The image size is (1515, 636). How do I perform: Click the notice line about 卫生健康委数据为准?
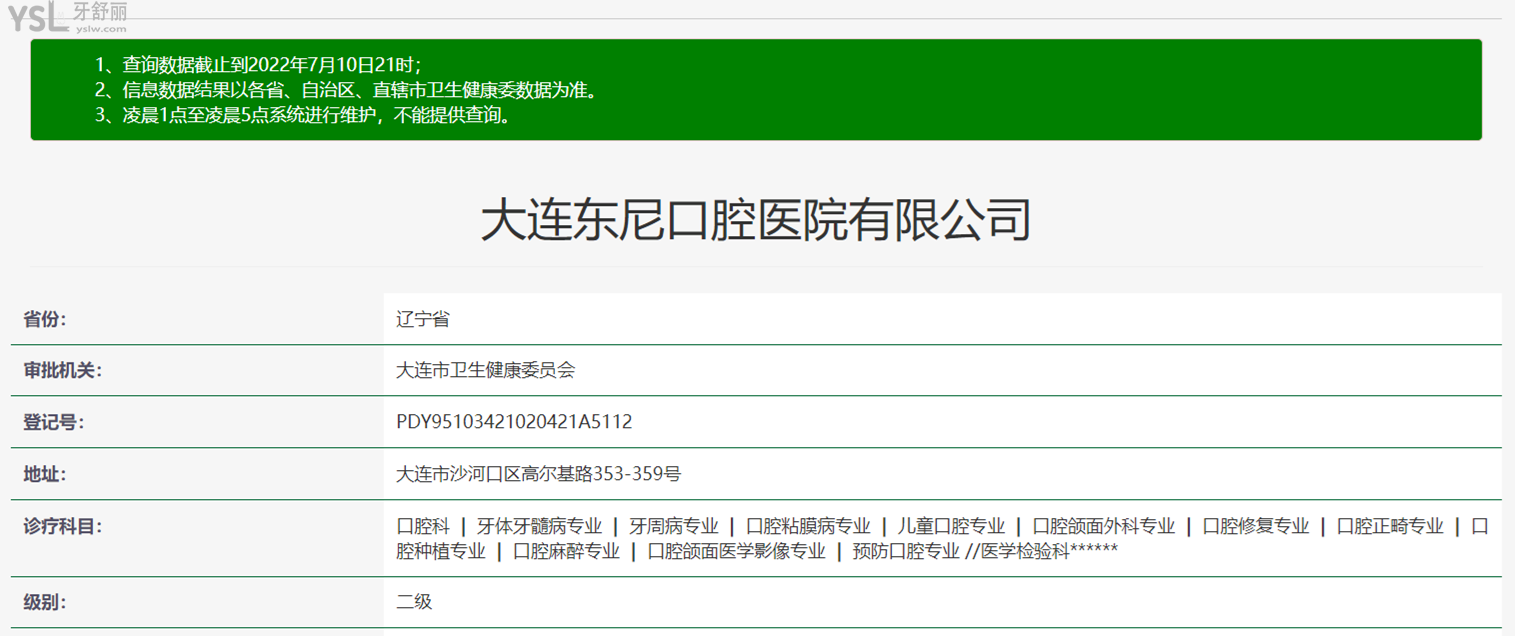[x=348, y=90]
